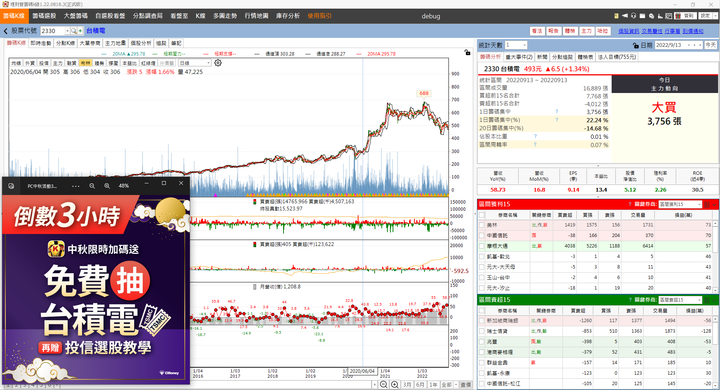The image size is (720, 390).
Task: Click the headset support icon in the top bar
Action: (633, 16)
